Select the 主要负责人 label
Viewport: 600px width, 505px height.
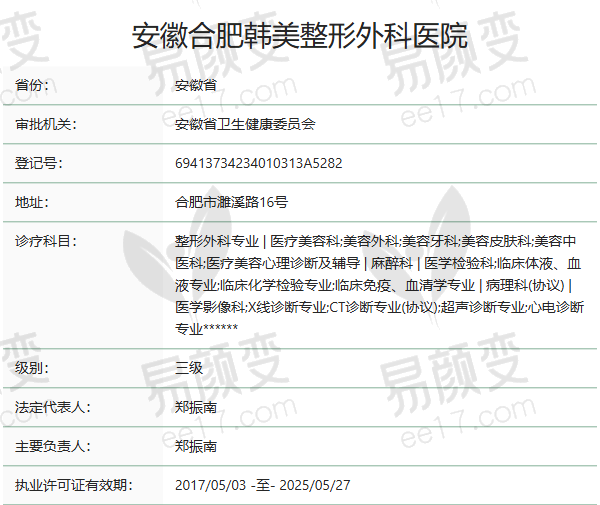click(53, 446)
